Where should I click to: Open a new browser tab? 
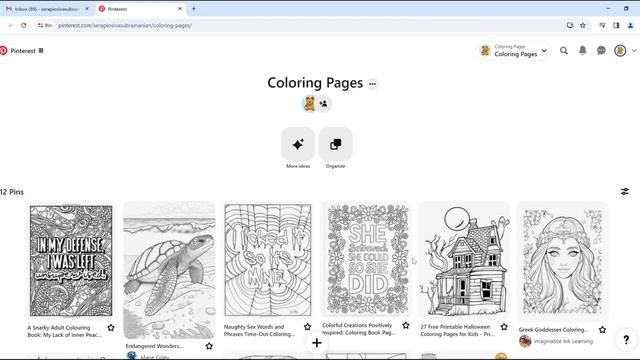click(194, 9)
